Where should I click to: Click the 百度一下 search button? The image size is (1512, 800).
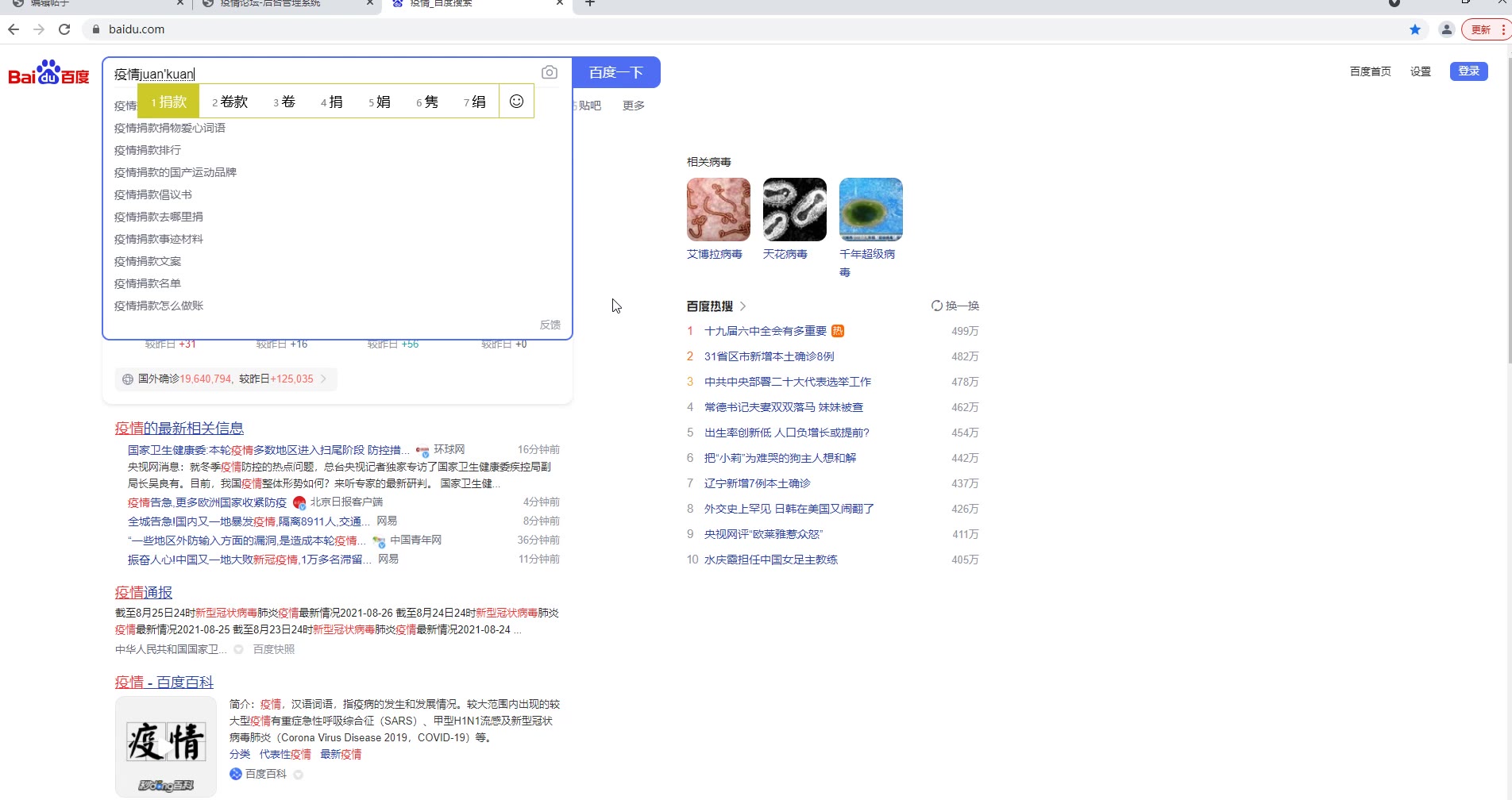(x=616, y=72)
